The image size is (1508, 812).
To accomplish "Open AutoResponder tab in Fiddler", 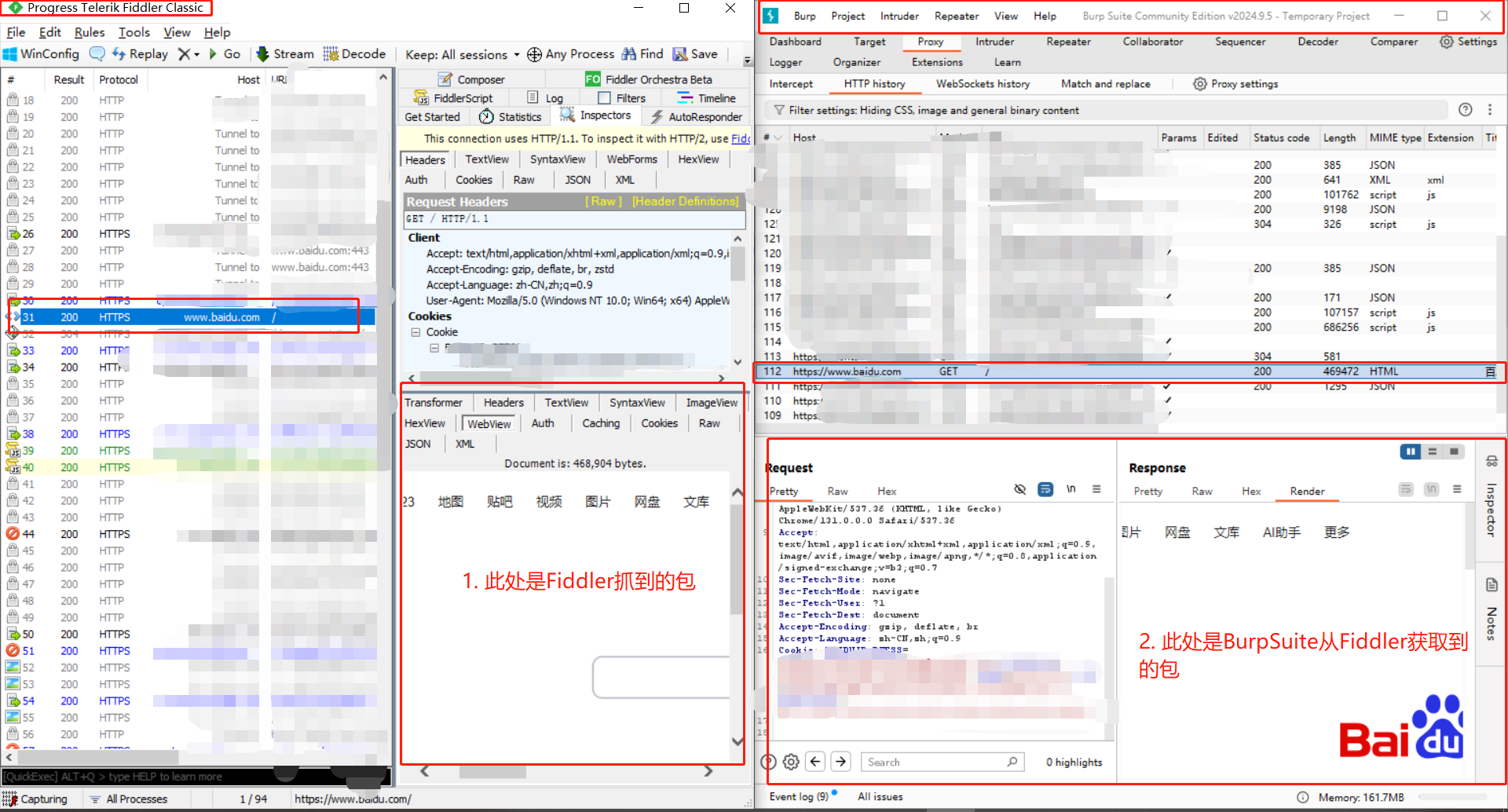I will pyautogui.click(x=697, y=117).
